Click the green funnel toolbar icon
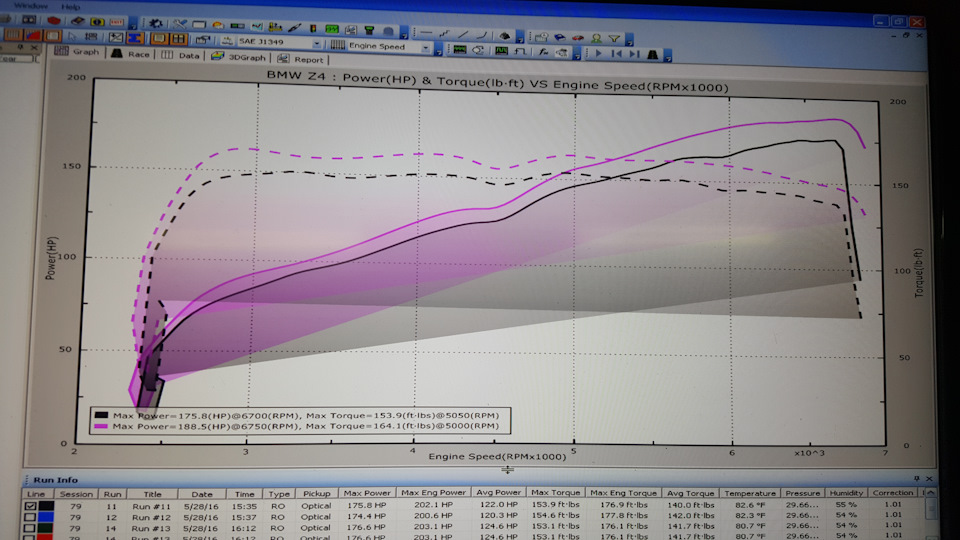The image size is (960, 540). pos(369,30)
